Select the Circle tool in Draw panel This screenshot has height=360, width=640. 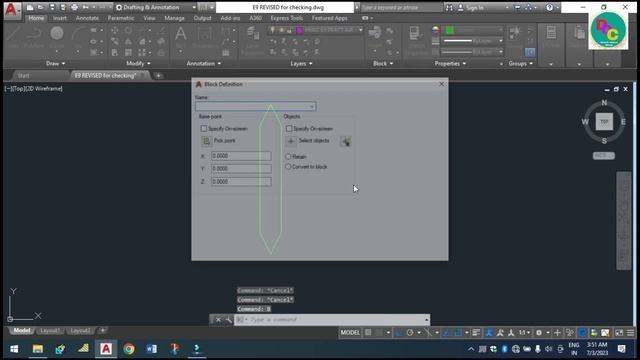(x=57, y=33)
